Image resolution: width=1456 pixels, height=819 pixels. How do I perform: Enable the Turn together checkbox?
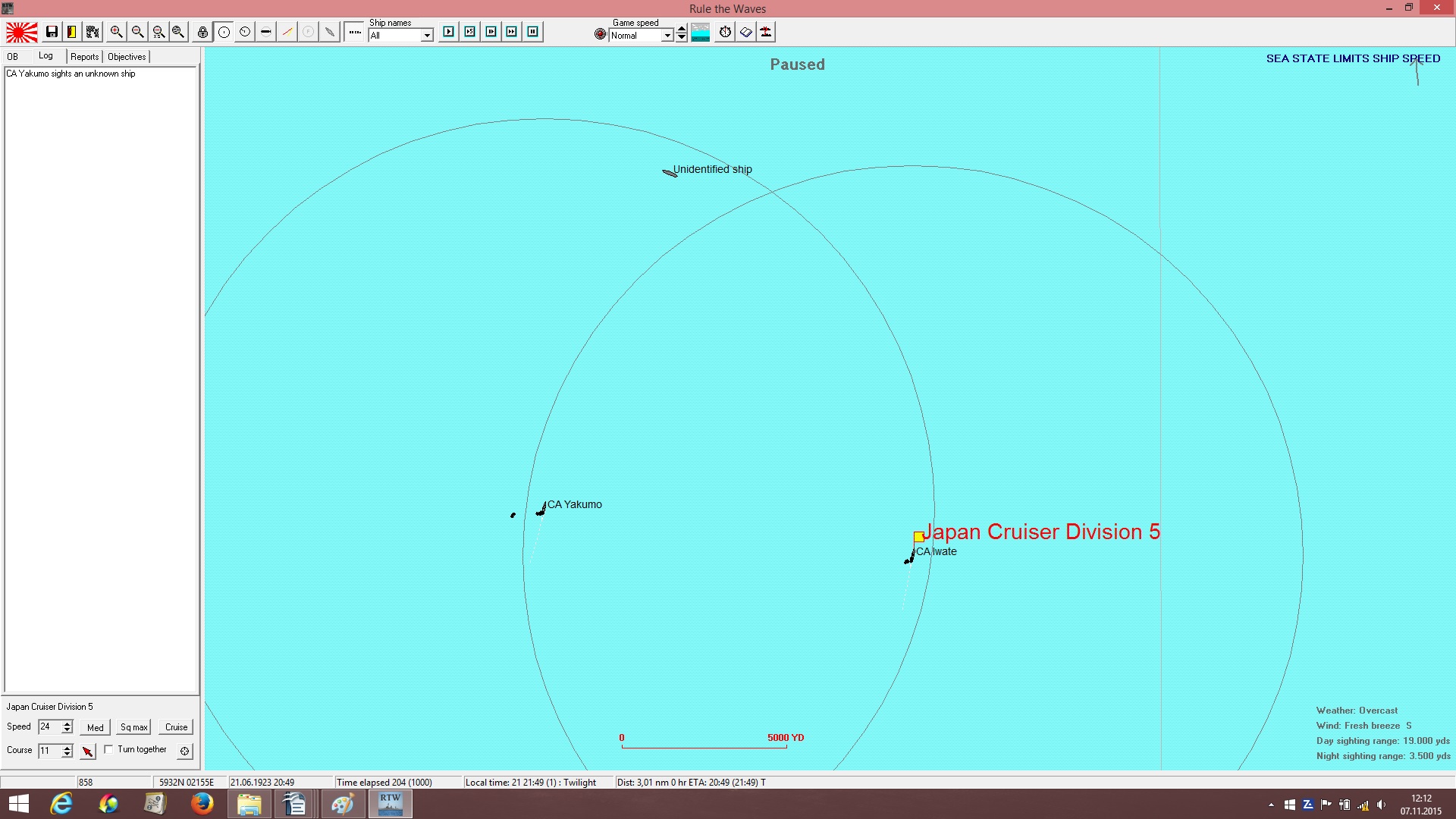click(x=108, y=749)
